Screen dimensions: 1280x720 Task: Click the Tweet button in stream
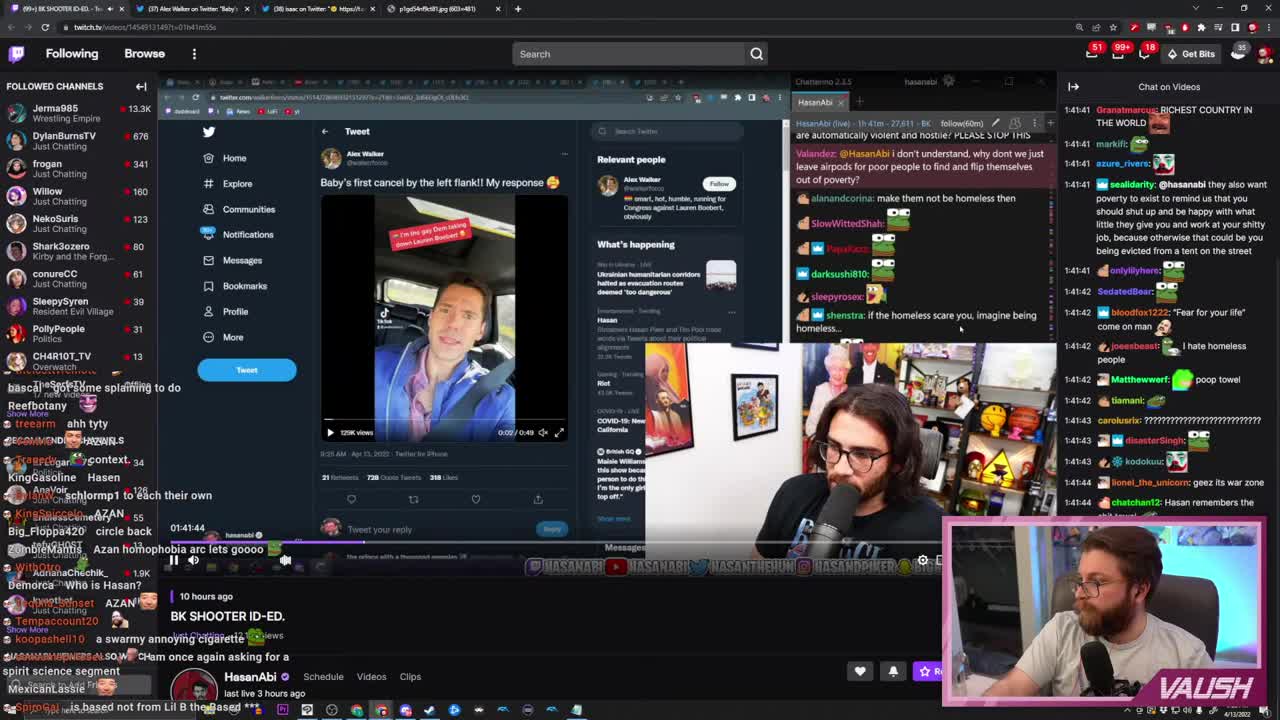click(247, 370)
